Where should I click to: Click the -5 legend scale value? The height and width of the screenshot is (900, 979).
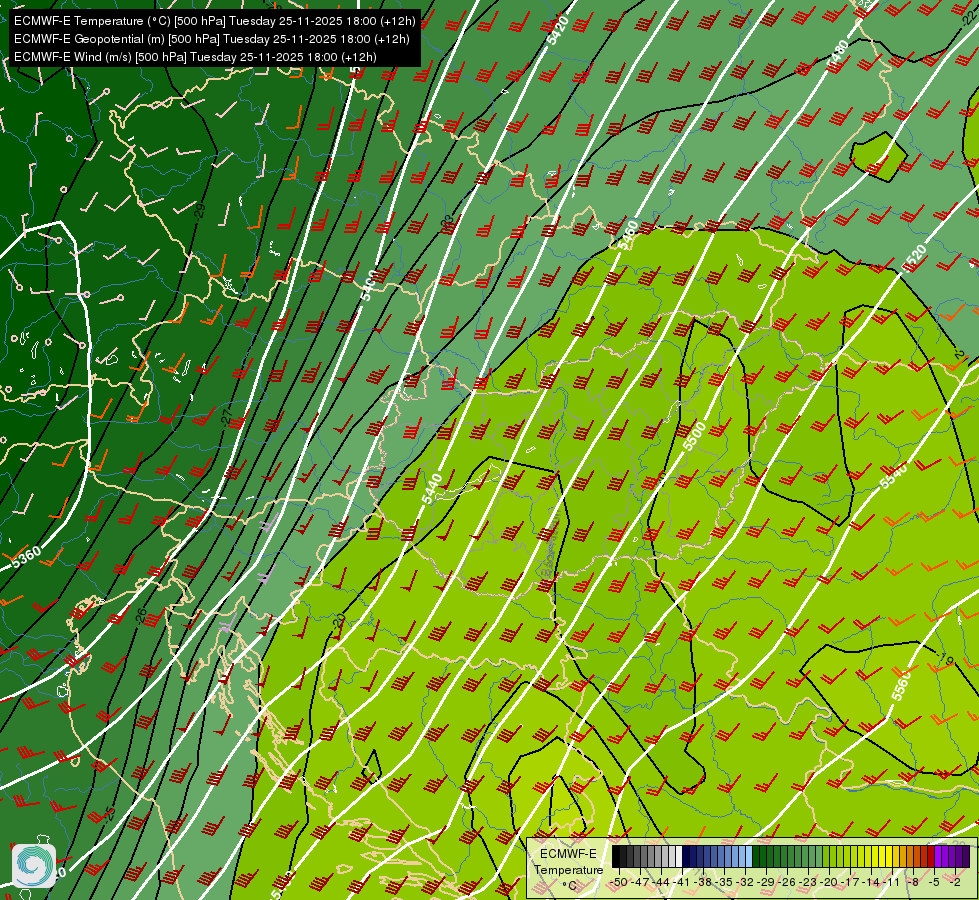click(934, 883)
